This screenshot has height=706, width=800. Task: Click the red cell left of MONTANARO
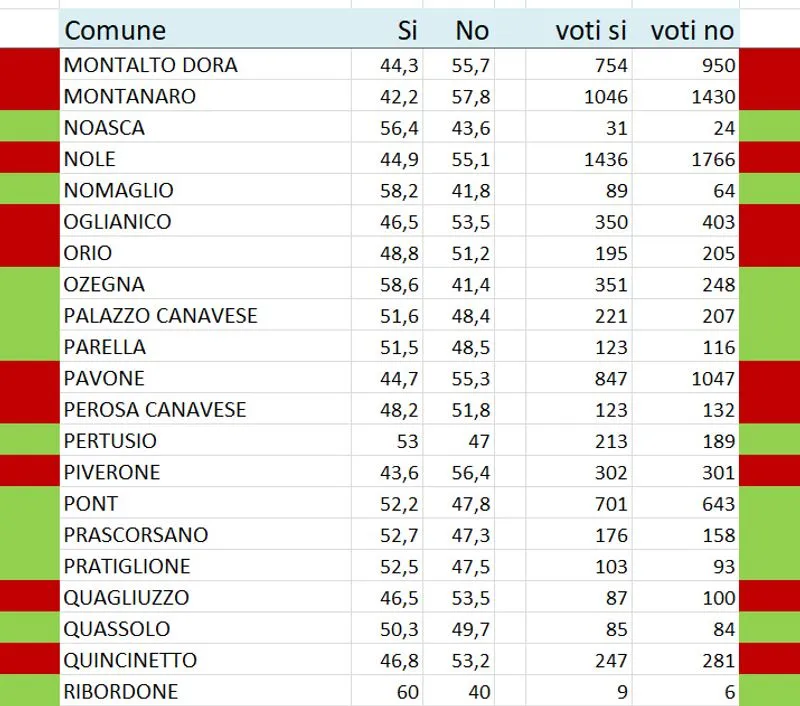click(29, 97)
